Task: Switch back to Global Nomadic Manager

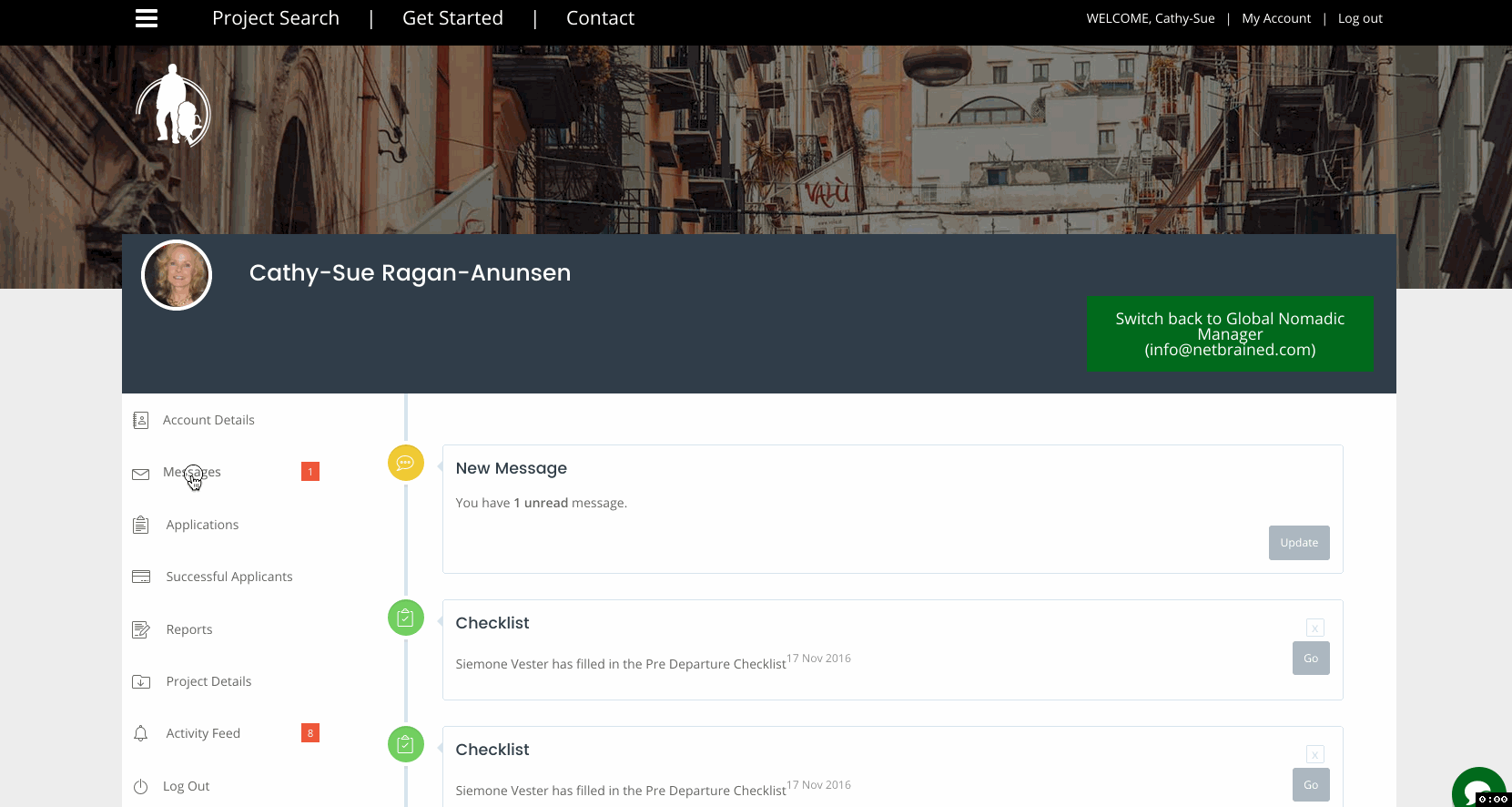Action: pos(1229,333)
